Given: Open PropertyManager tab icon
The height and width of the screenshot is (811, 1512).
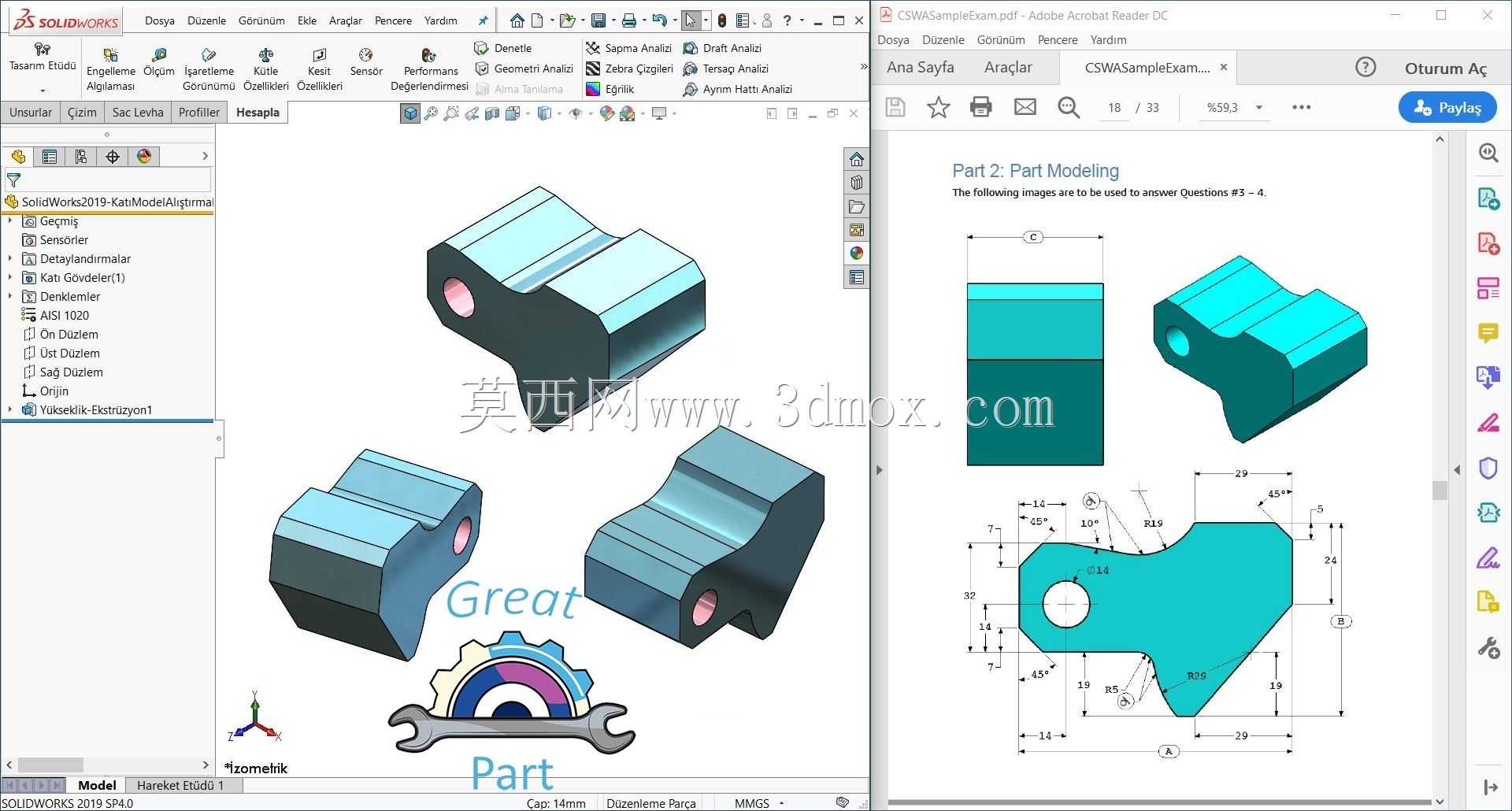Looking at the screenshot, I should [50, 156].
